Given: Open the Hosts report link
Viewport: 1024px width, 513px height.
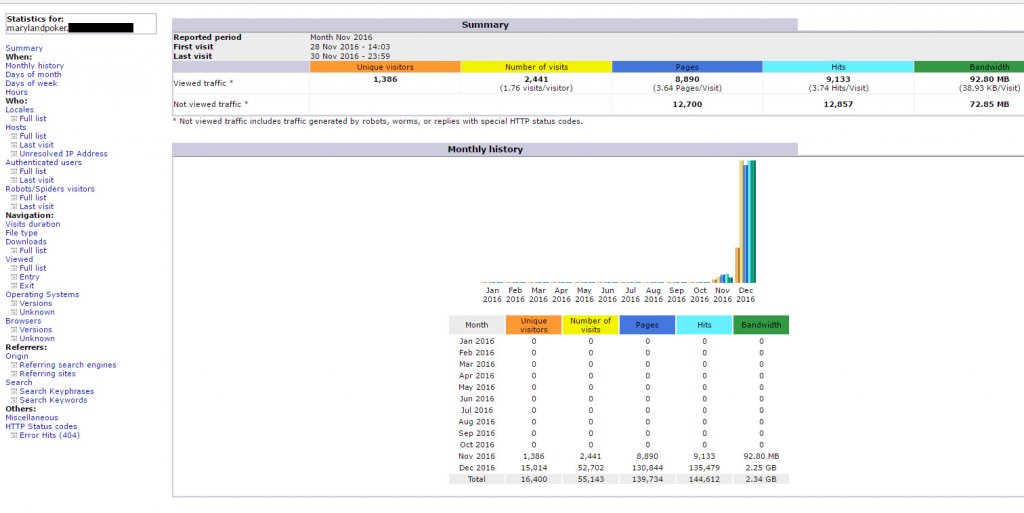Looking at the screenshot, I should coord(16,127).
